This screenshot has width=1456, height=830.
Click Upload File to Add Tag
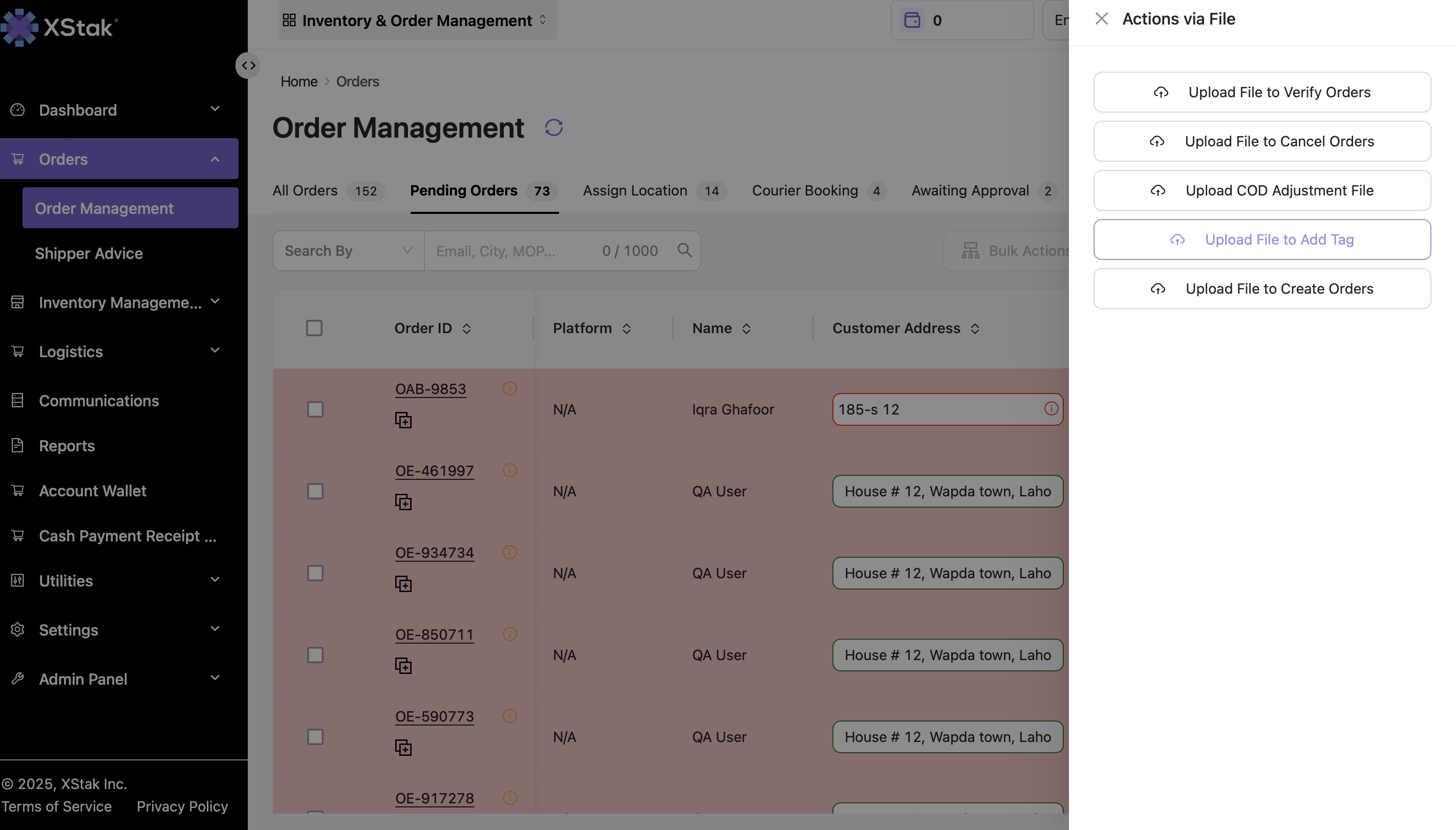tap(1261, 239)
